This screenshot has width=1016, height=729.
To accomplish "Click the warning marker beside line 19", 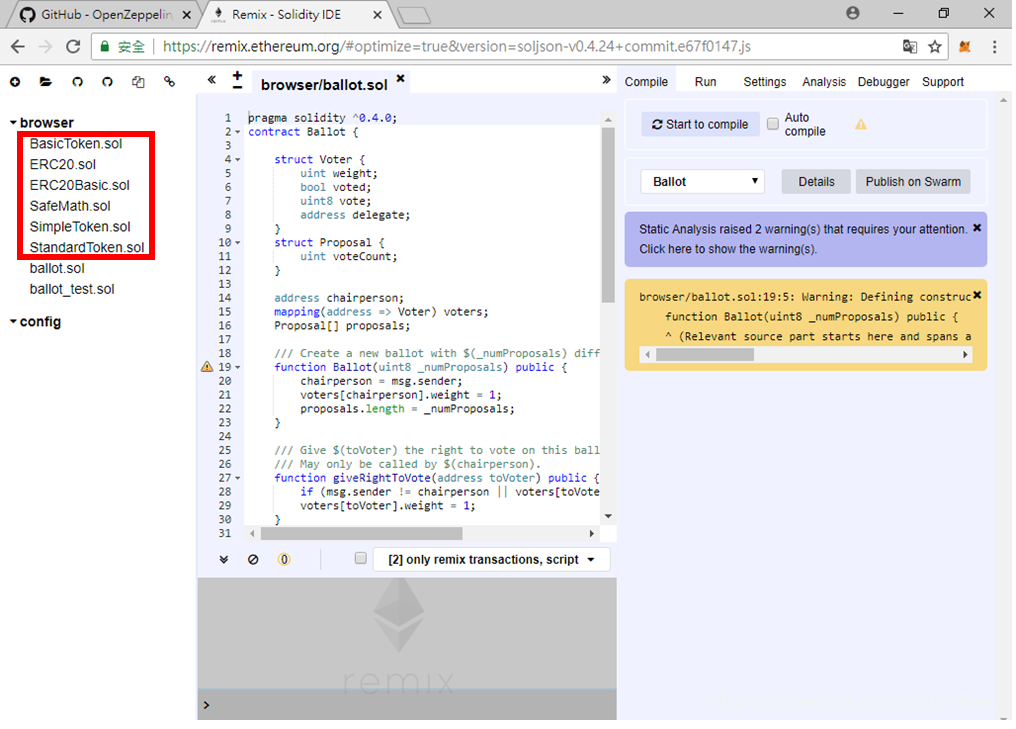I will [x=207, y=367].
